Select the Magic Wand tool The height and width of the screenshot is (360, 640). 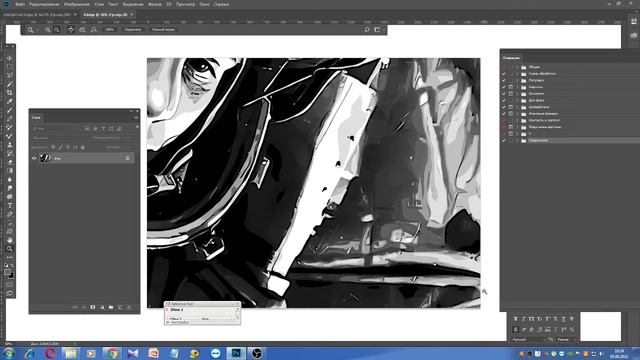click(10, 84)
